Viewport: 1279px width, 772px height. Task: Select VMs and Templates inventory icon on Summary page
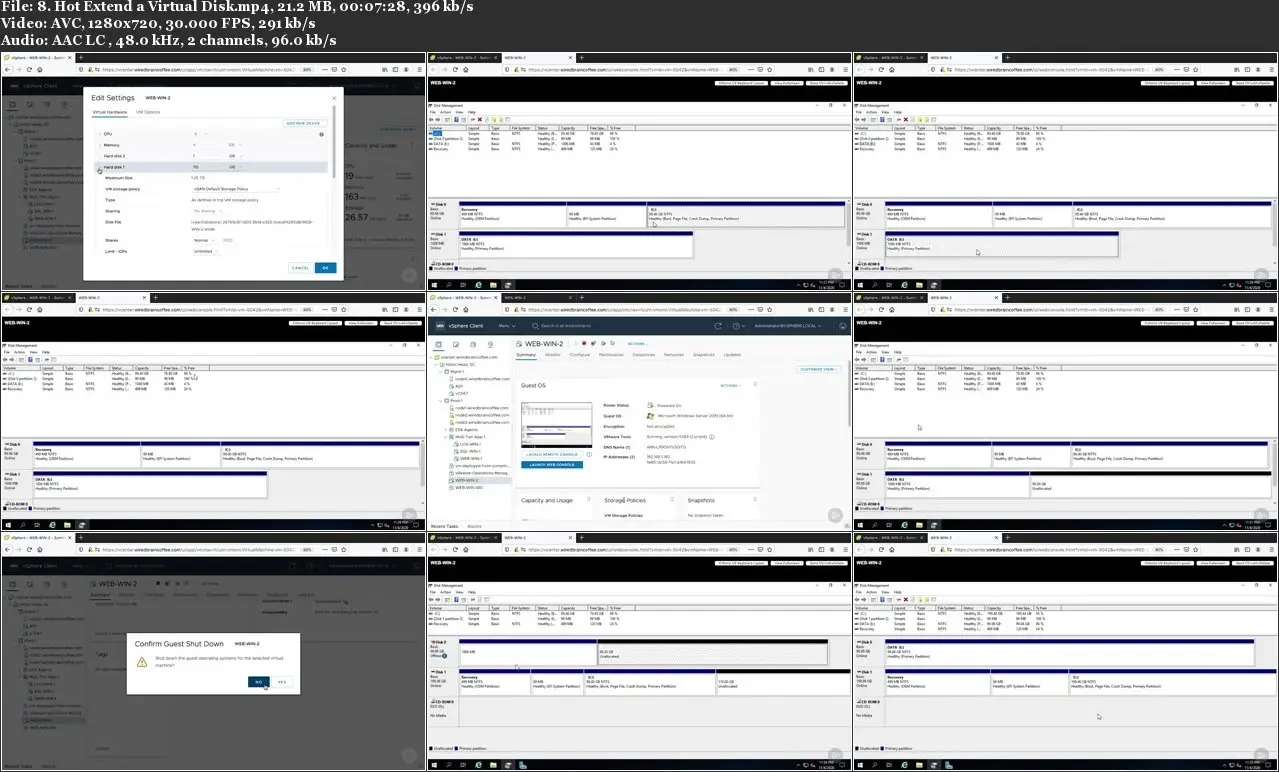(x=456, y=344)
